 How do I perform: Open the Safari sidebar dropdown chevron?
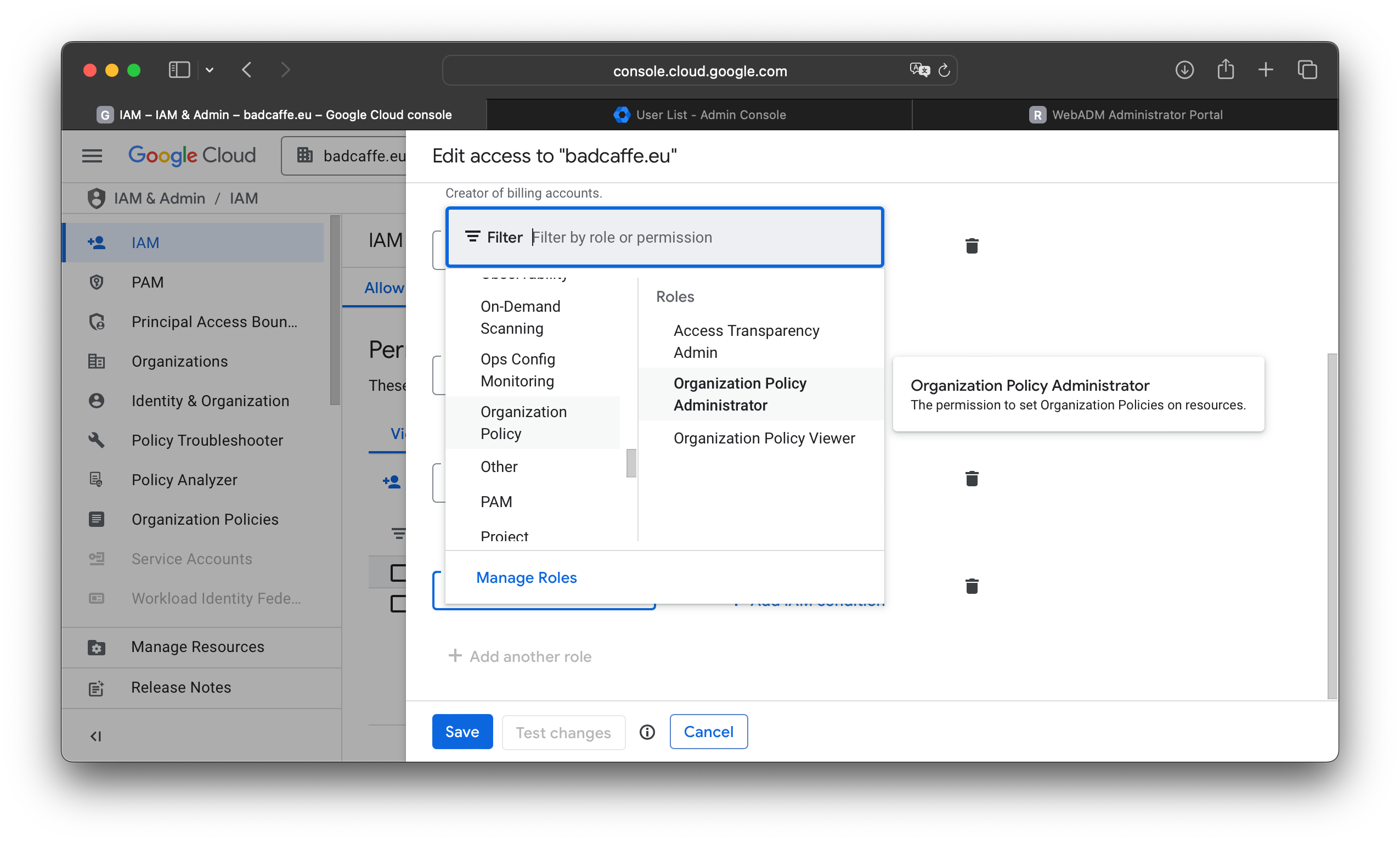pos(210,70)
